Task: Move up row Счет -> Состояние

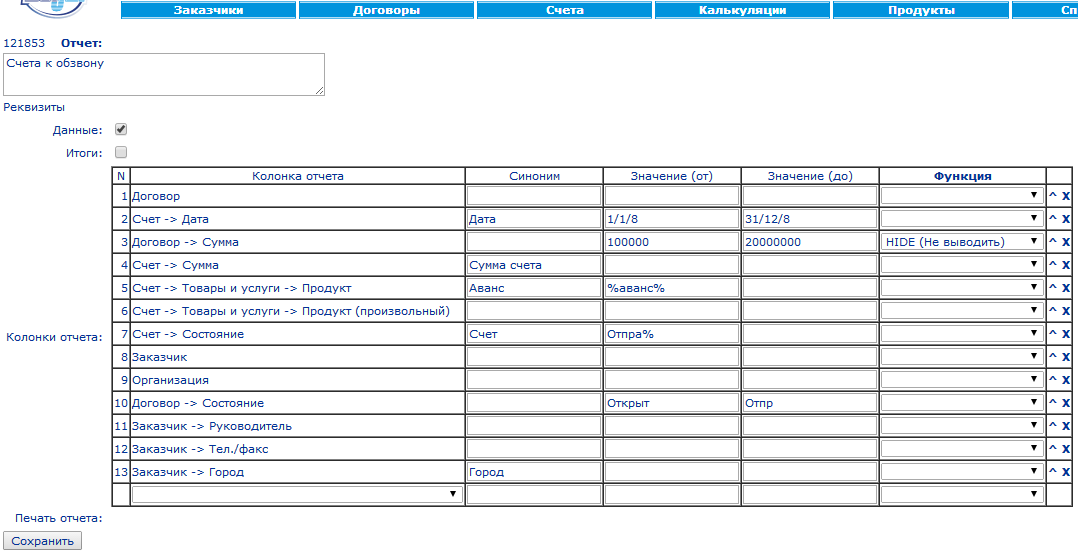Action: [1052, 334]
